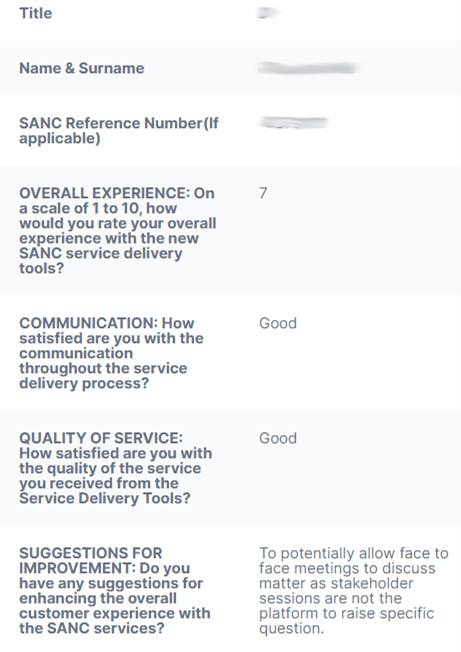The image size is (461, 652).
Task: Click 'delivery process?' in communication question
Action: pyautogui.click(x=84, y=383)
